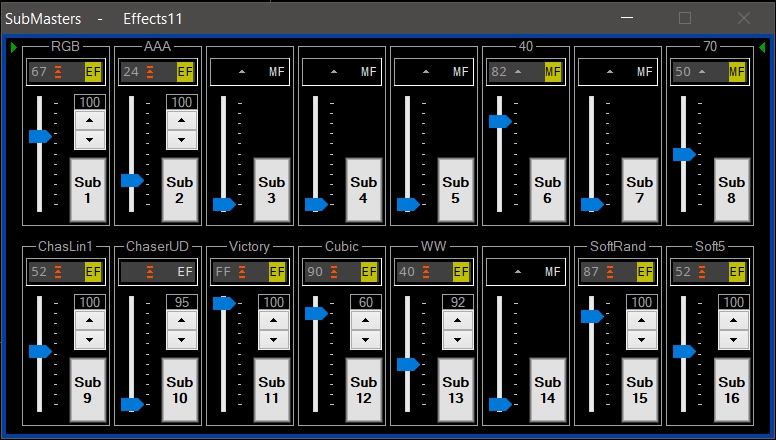Click the Soft5 level display showing 52
776x440 pixels.
click(x=684, y=272)
